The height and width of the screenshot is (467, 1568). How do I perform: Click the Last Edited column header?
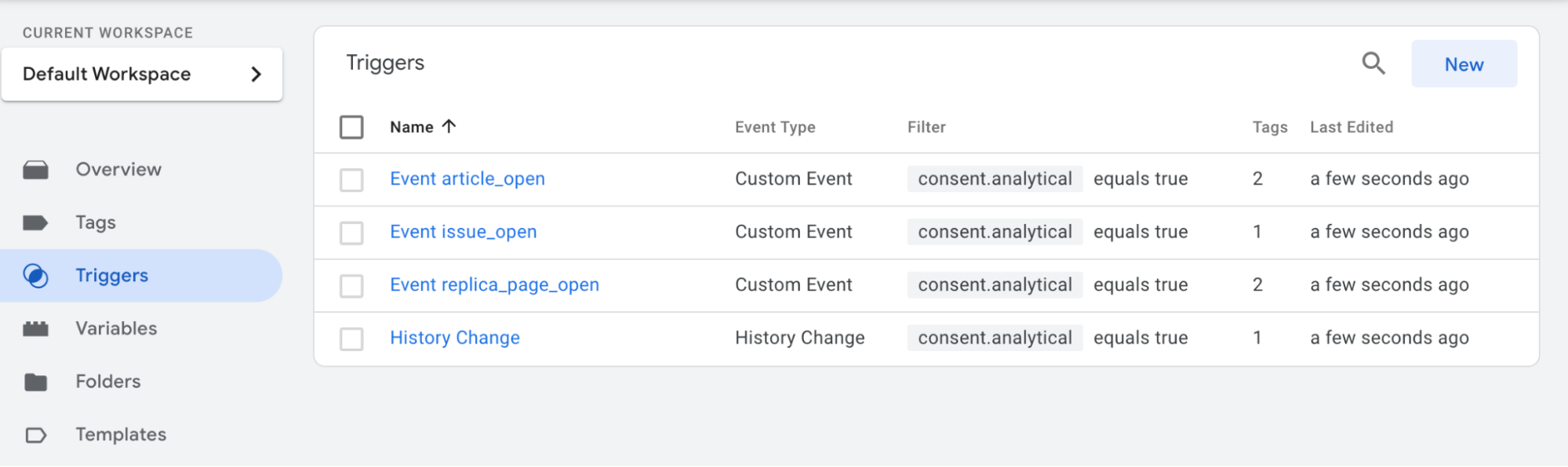[x=1351, y=128]
